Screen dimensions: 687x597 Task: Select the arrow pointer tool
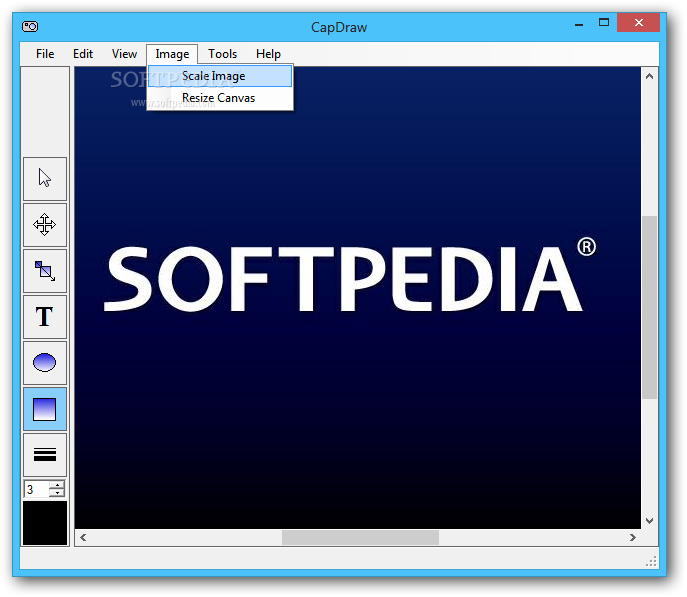click(x=45, y=179)
